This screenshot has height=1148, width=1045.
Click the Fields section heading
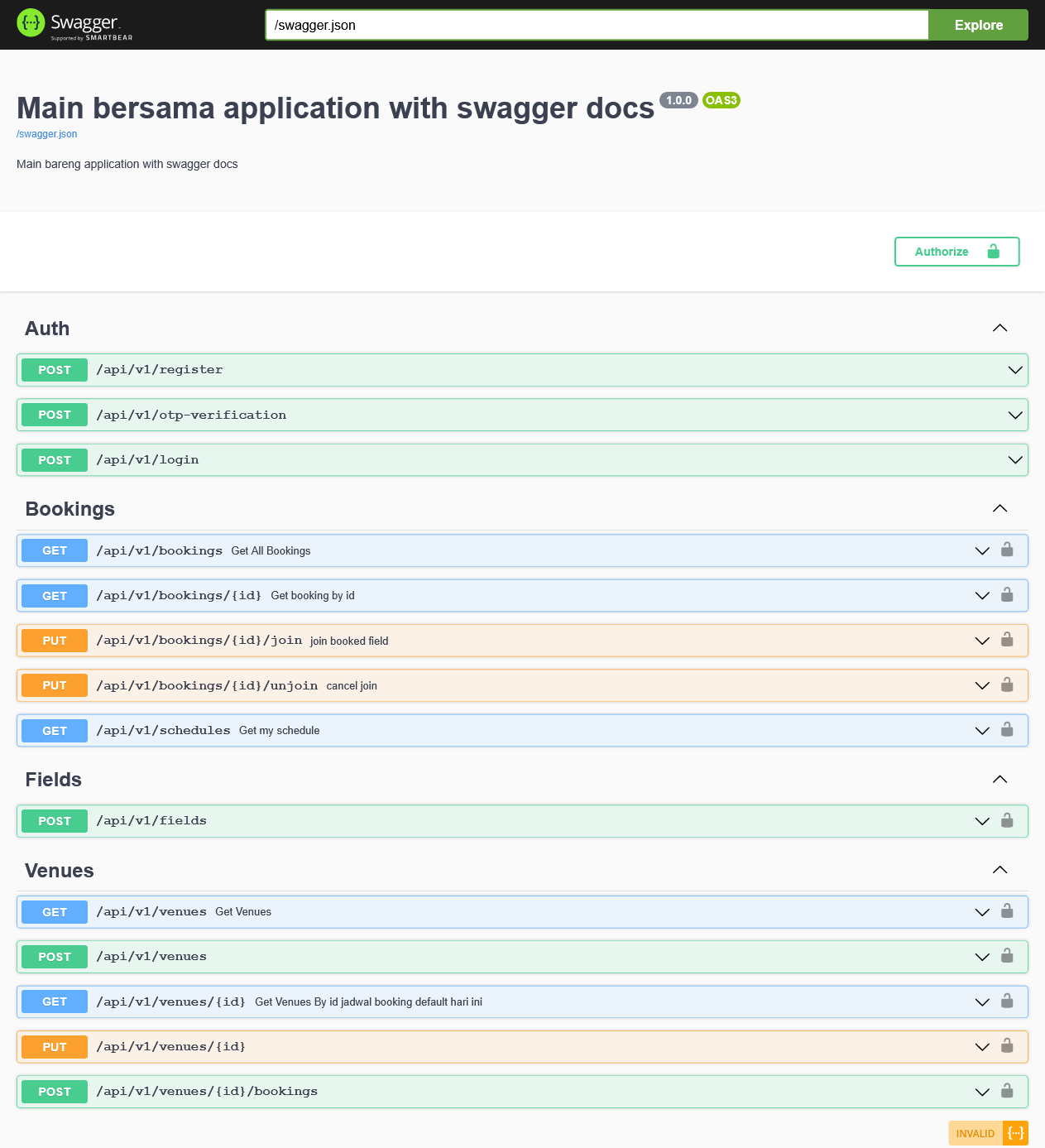pos(53,780)
